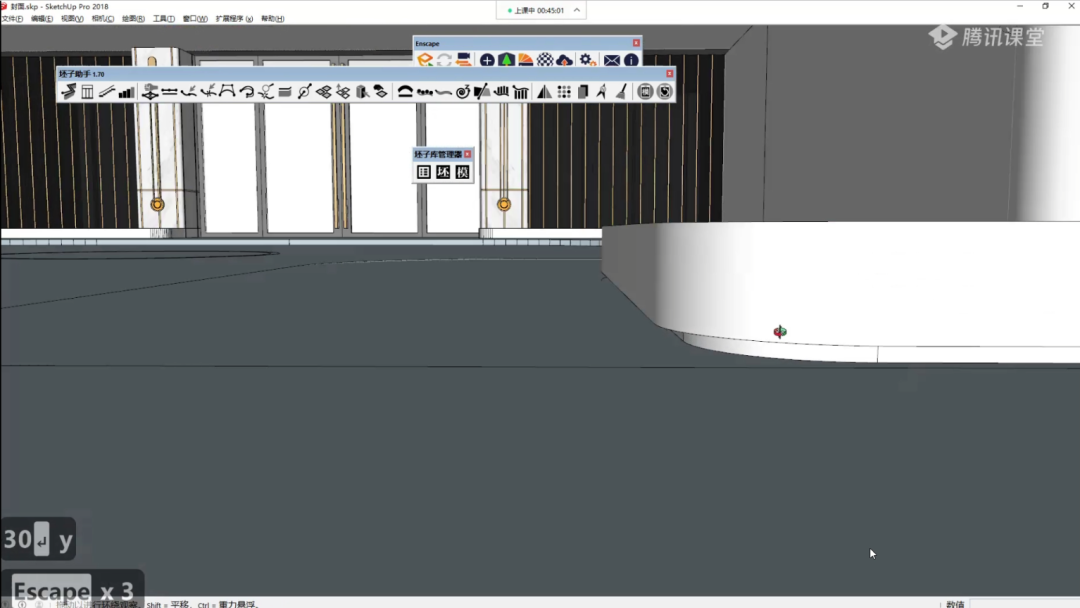Click Enscape live sync arrows icon
Image resolution: width=1080 pixels, height=608 pixels.
(444, 61)
